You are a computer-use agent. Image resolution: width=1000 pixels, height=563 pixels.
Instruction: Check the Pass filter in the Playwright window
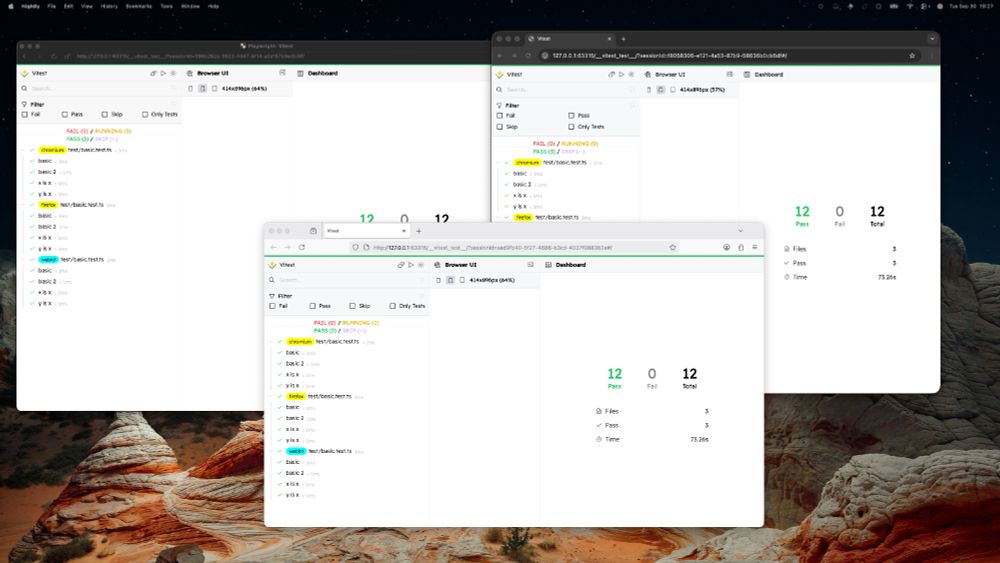(65, 115)
